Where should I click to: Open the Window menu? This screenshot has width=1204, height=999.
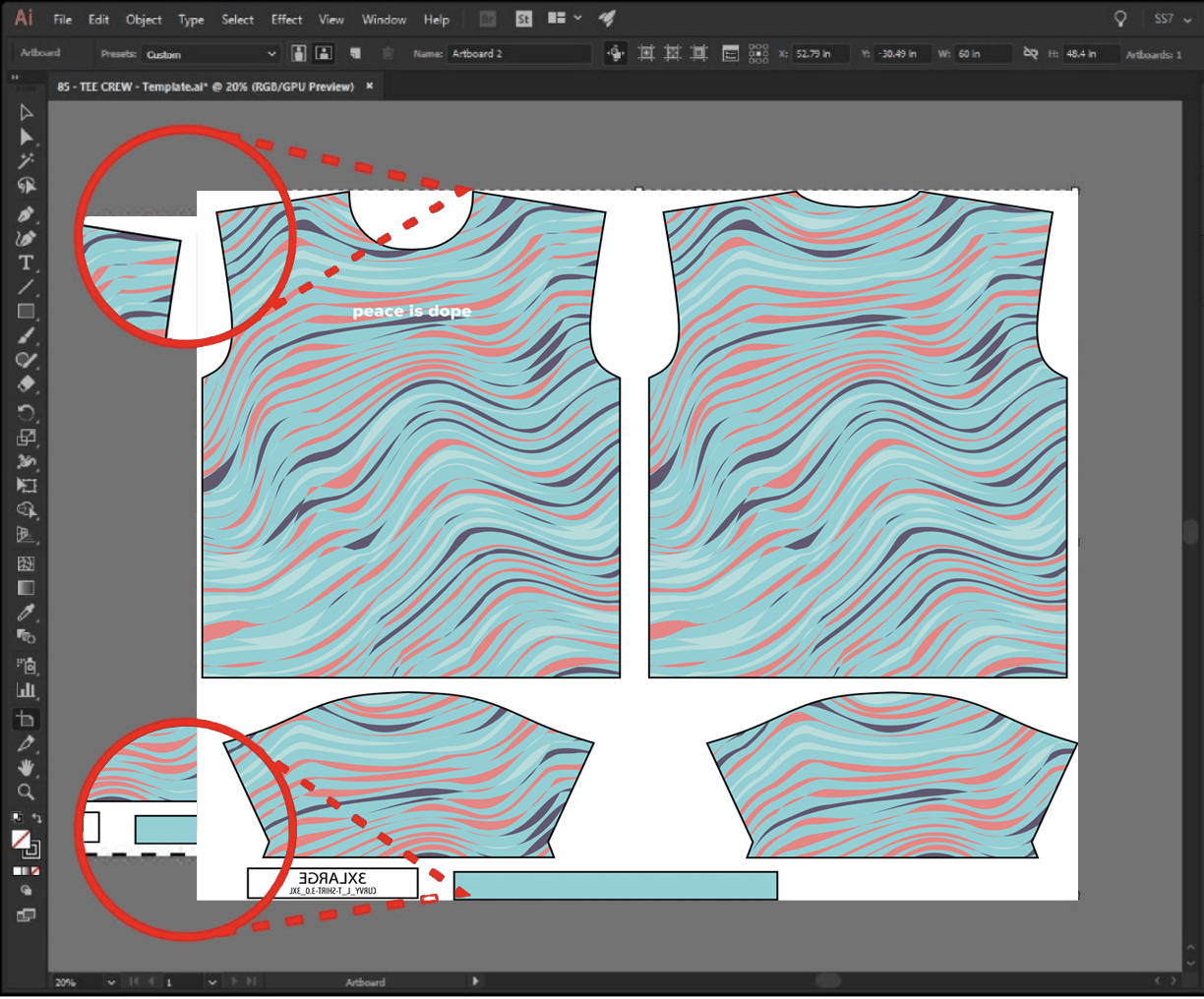point(384,20)
